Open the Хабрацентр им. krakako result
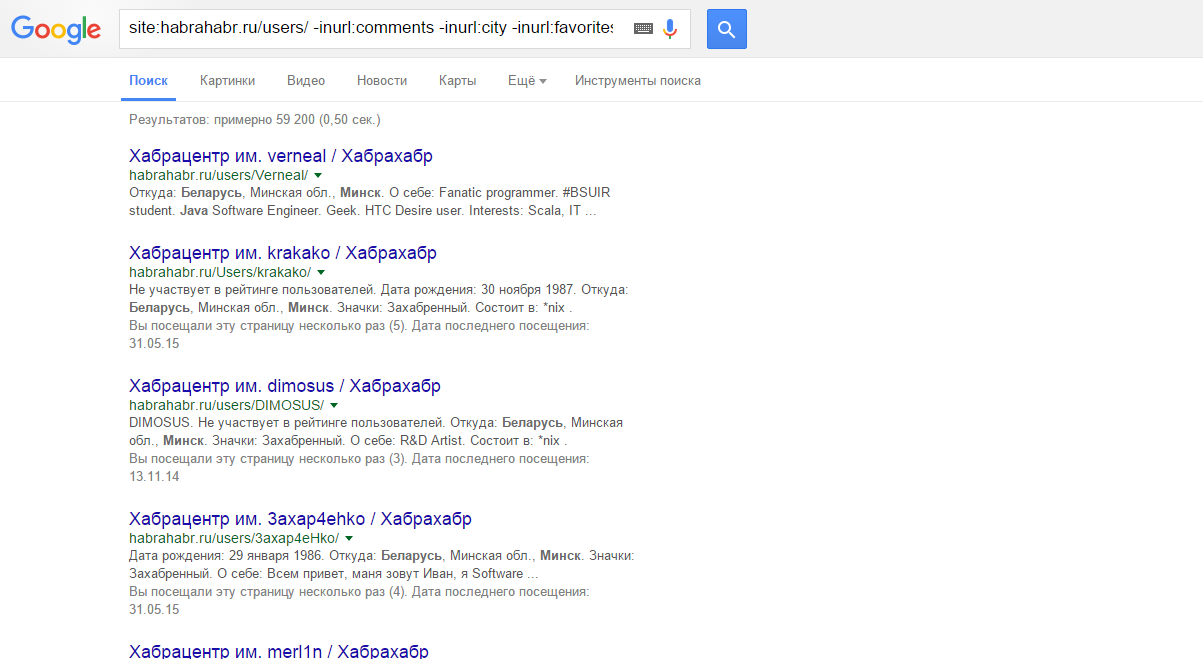 point(283,253)
